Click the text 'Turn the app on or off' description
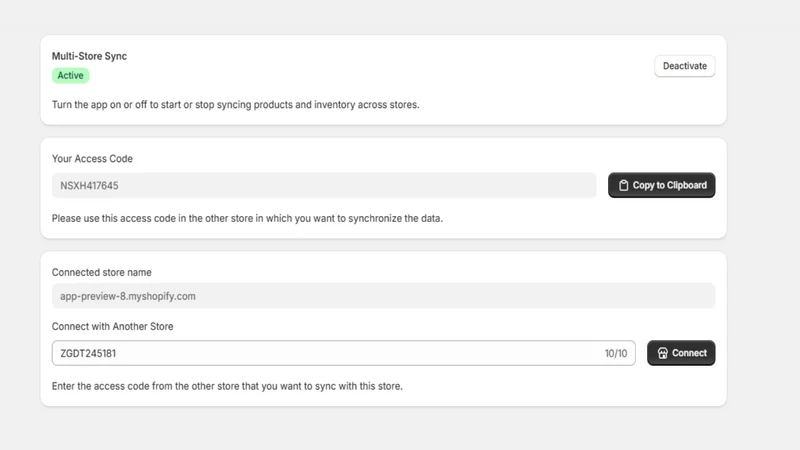800x450 pixels. [x=236, y=105]
